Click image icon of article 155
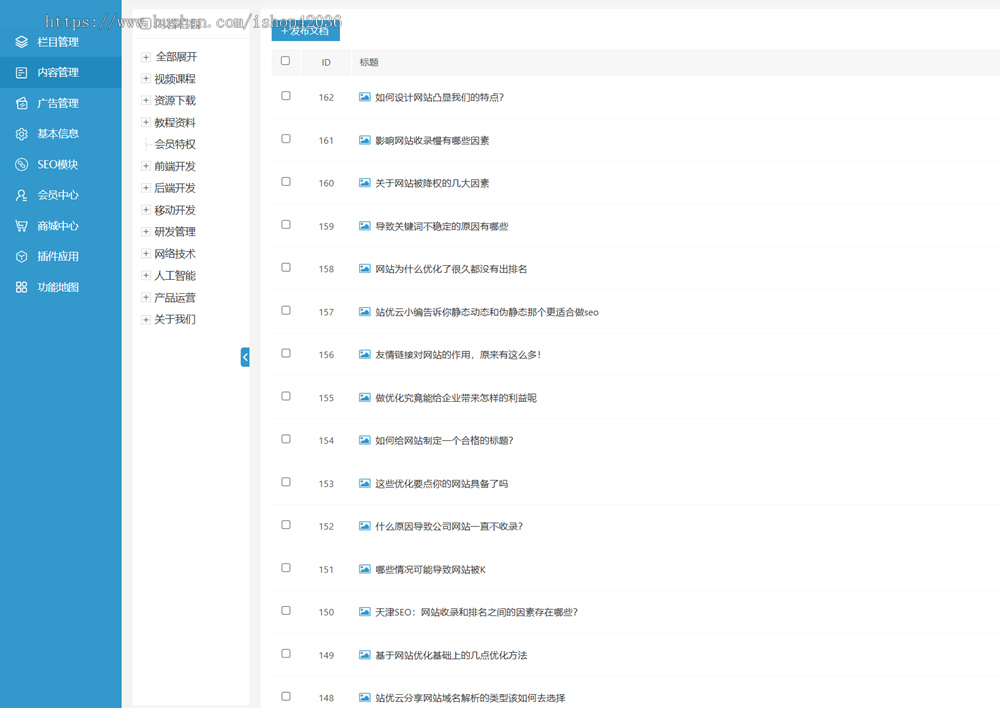Viewport: 1000px width, 708px height. [365, 397]
